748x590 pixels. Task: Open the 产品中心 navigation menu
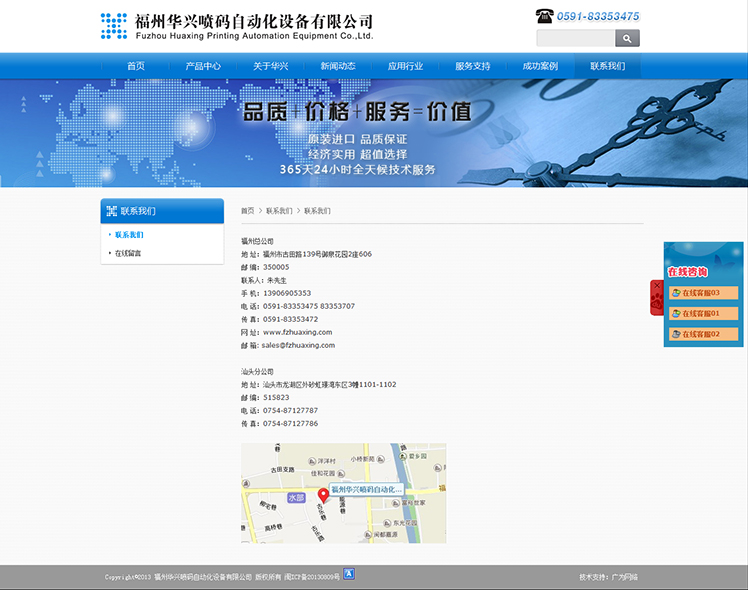(x=203, y=66)
